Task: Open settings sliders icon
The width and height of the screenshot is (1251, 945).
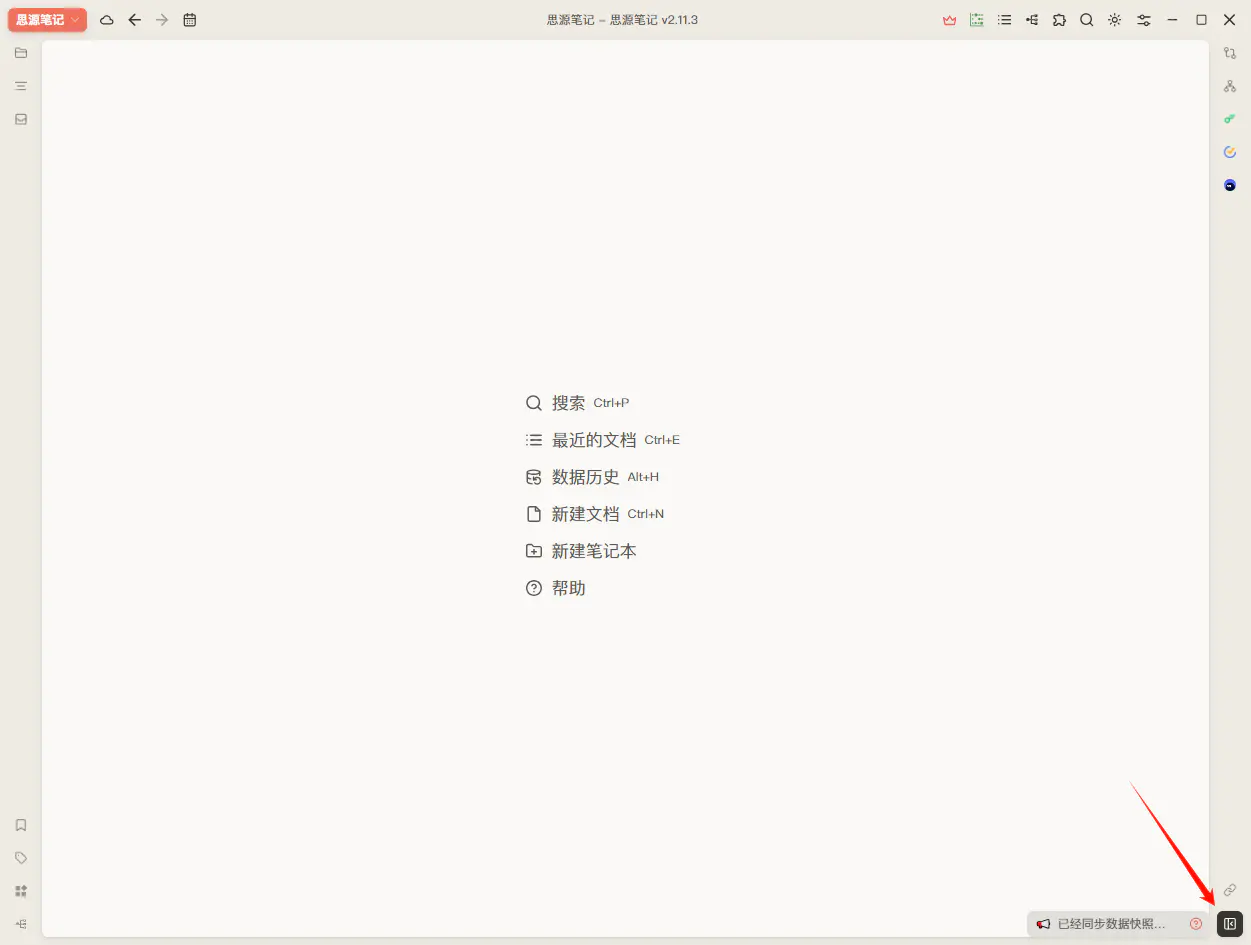Action: (1144, 20)
